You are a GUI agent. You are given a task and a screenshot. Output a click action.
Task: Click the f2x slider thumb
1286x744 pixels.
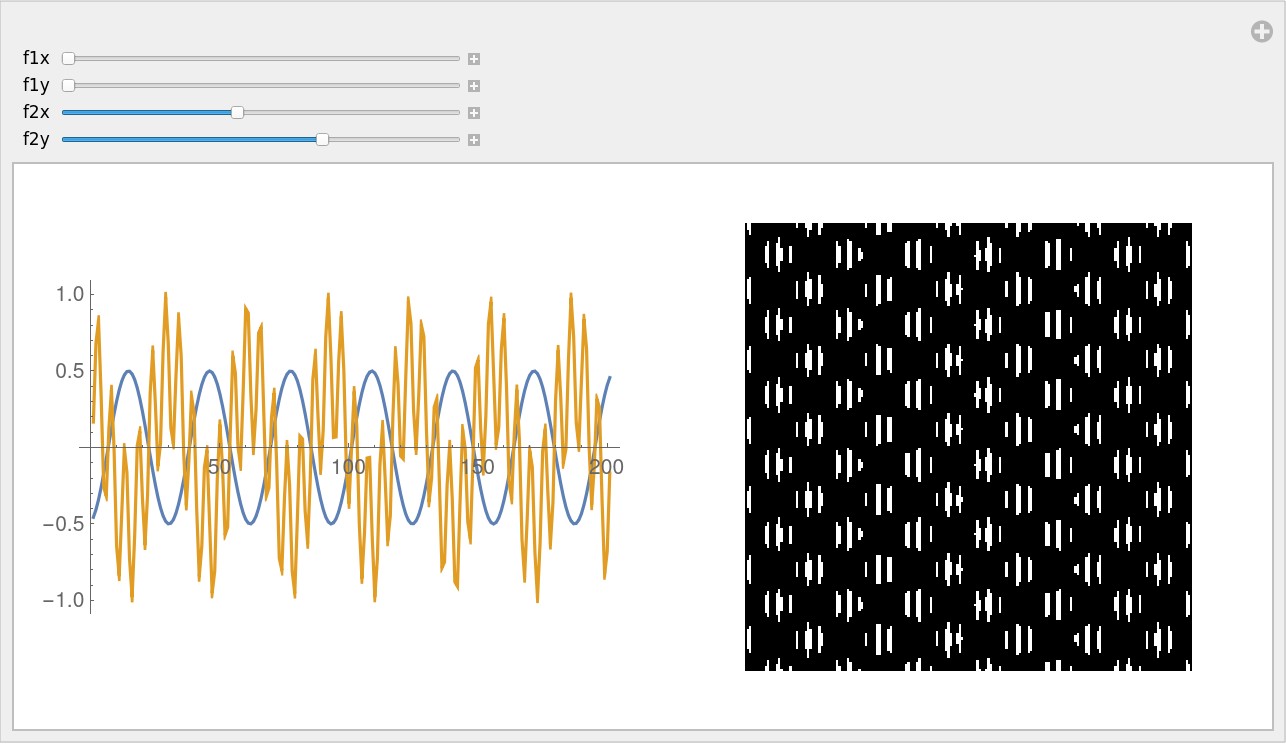pyautogui.click(x=237, y=113)
